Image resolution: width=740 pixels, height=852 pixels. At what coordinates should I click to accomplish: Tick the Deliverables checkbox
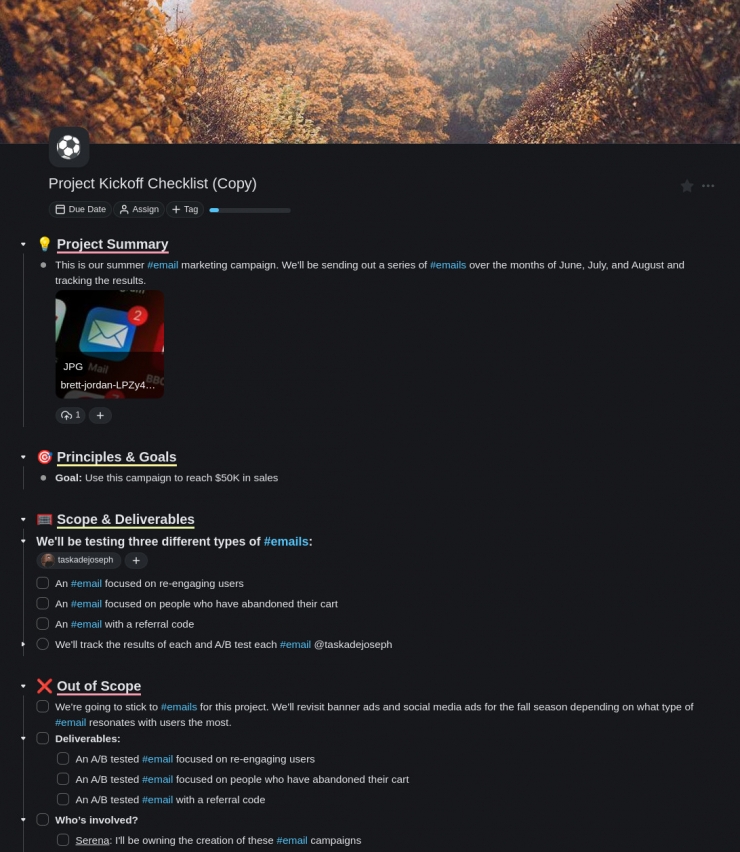click(42, 738)
